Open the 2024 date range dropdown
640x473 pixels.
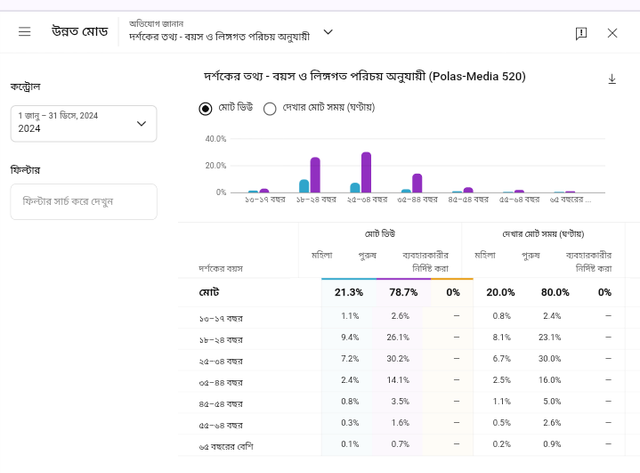[x=83, y=123]
